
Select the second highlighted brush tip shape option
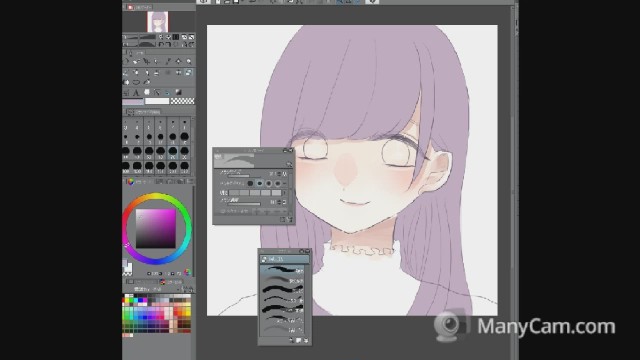point(260,184)
